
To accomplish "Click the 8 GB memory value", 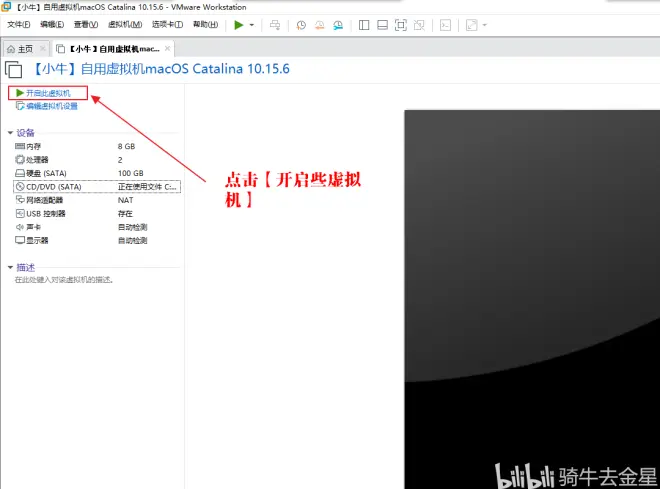I will 126,146.
